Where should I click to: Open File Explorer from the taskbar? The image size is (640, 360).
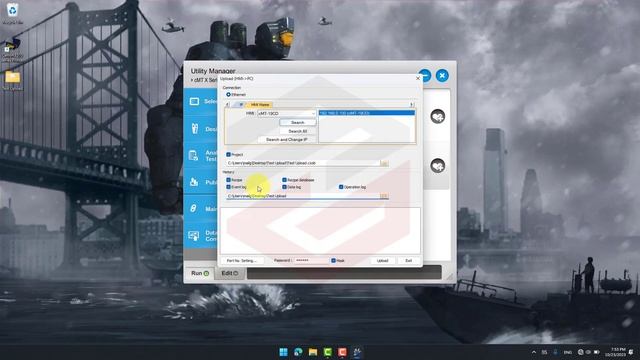click(x=313, y=352)
